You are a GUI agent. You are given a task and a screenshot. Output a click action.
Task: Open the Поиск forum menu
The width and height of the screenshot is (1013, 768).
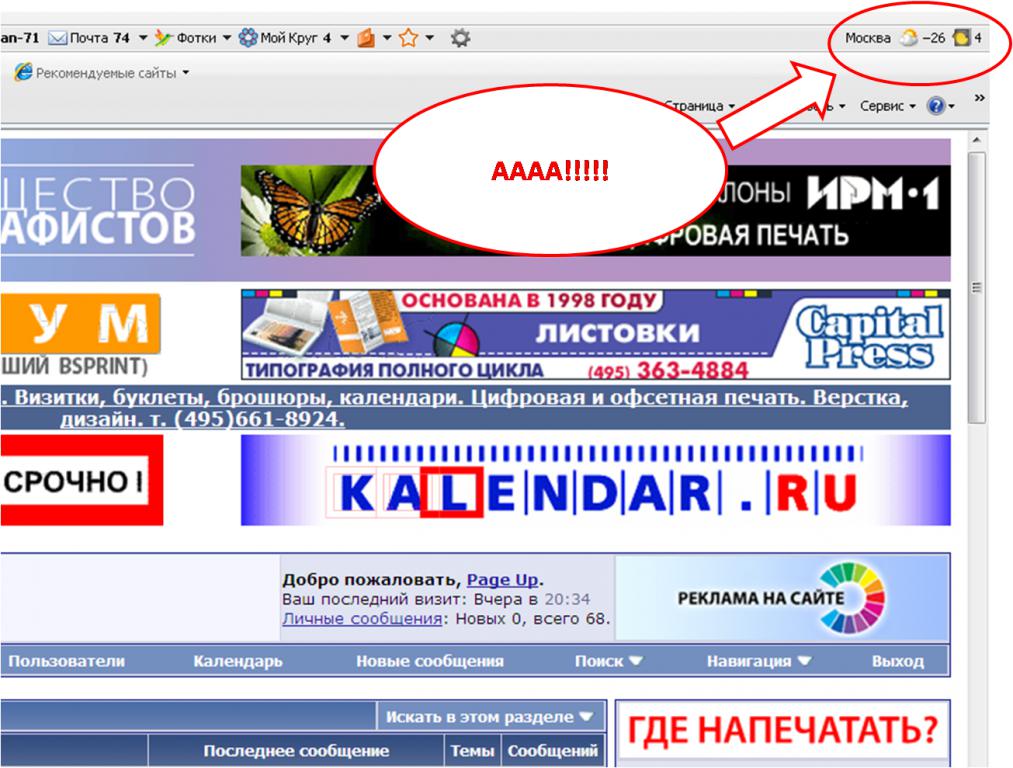click(x=608, y=661)
